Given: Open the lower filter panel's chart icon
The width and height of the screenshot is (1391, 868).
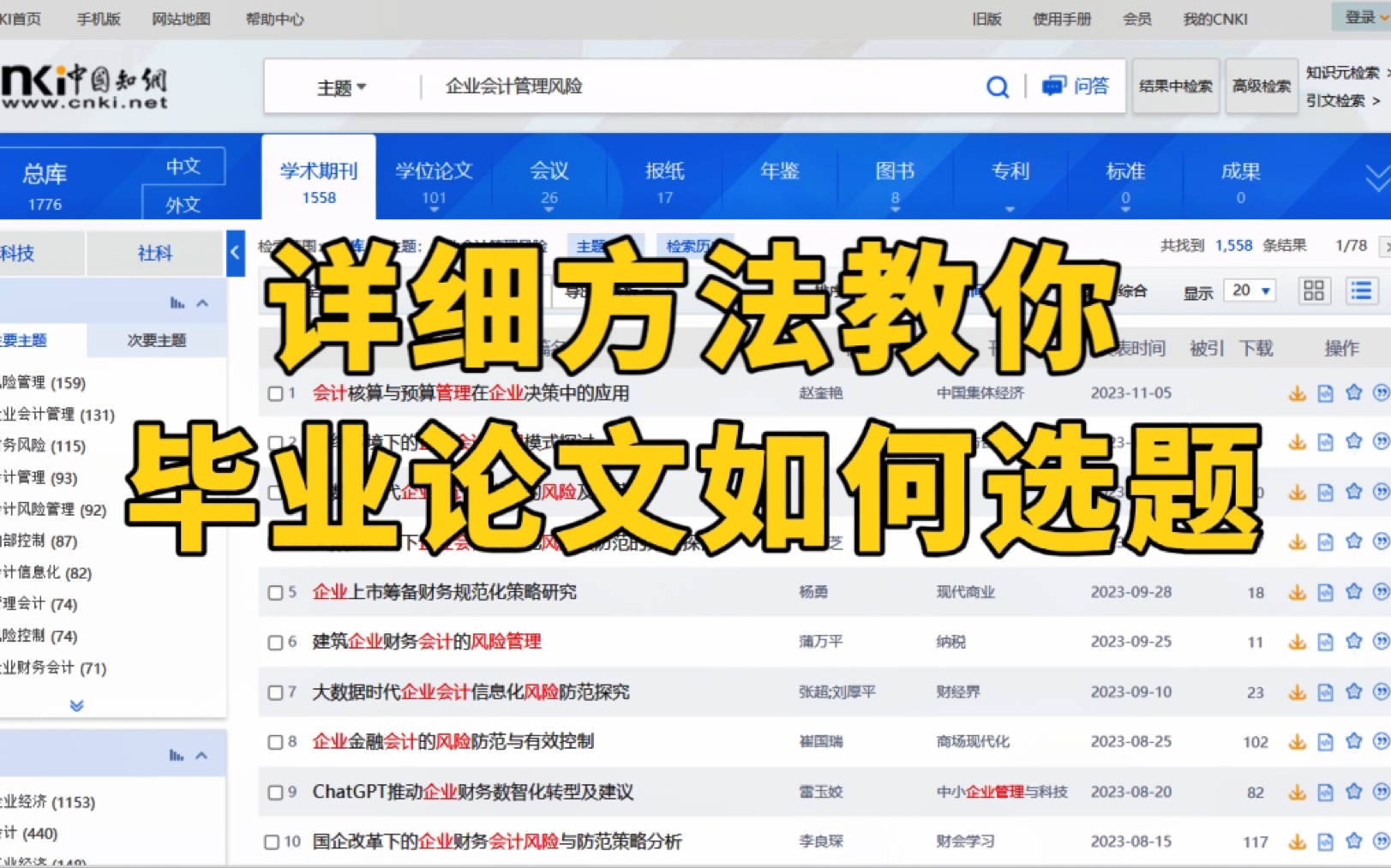Looking at the screenshot, I should pos(177,755).
